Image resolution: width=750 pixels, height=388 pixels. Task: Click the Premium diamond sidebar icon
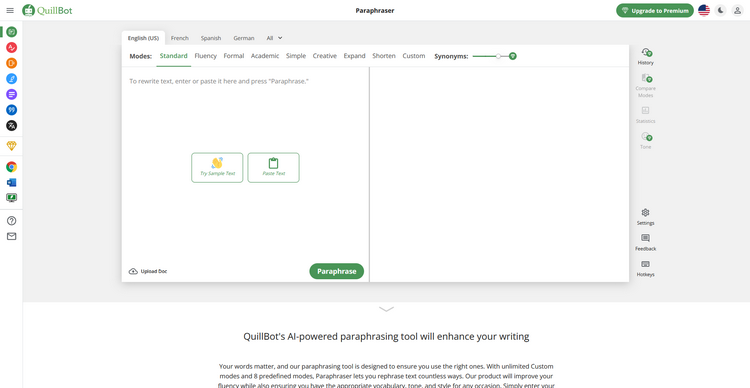click(11, 146)
